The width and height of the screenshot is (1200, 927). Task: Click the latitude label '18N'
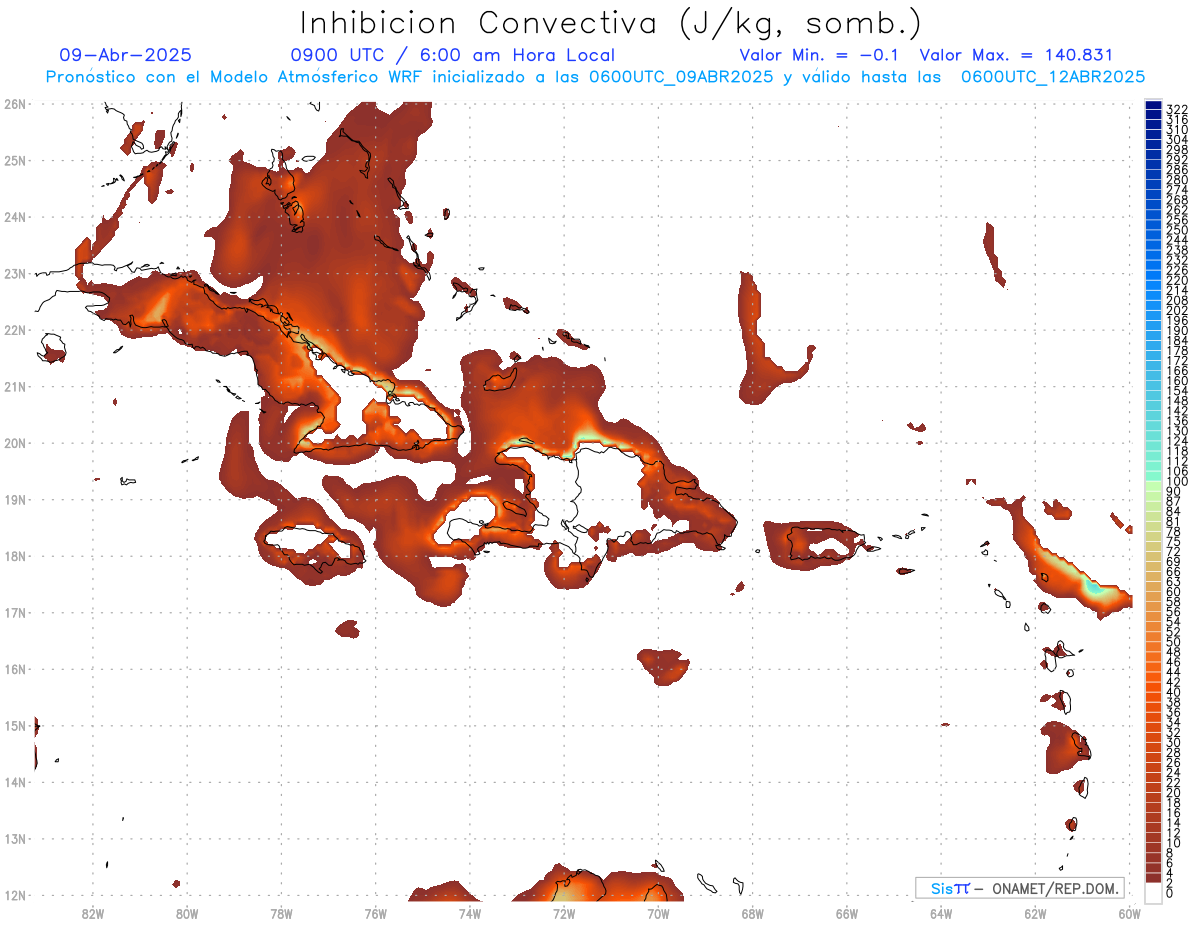point(15,556)
